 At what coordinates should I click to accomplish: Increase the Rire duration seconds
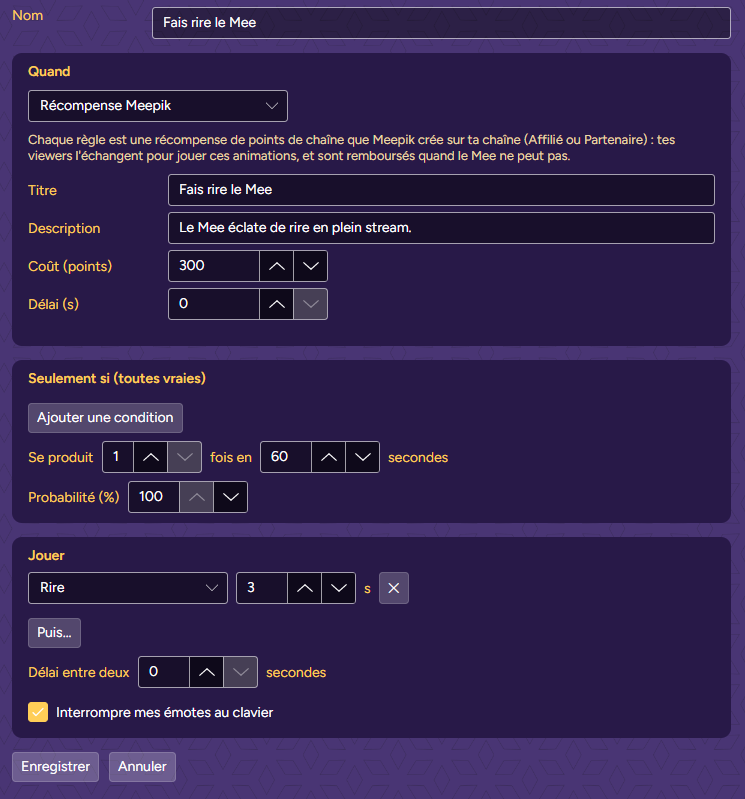[x=304, y=588]
